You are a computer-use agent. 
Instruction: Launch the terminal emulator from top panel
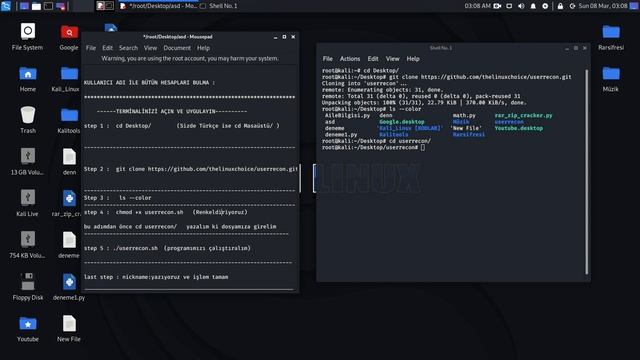48,6
